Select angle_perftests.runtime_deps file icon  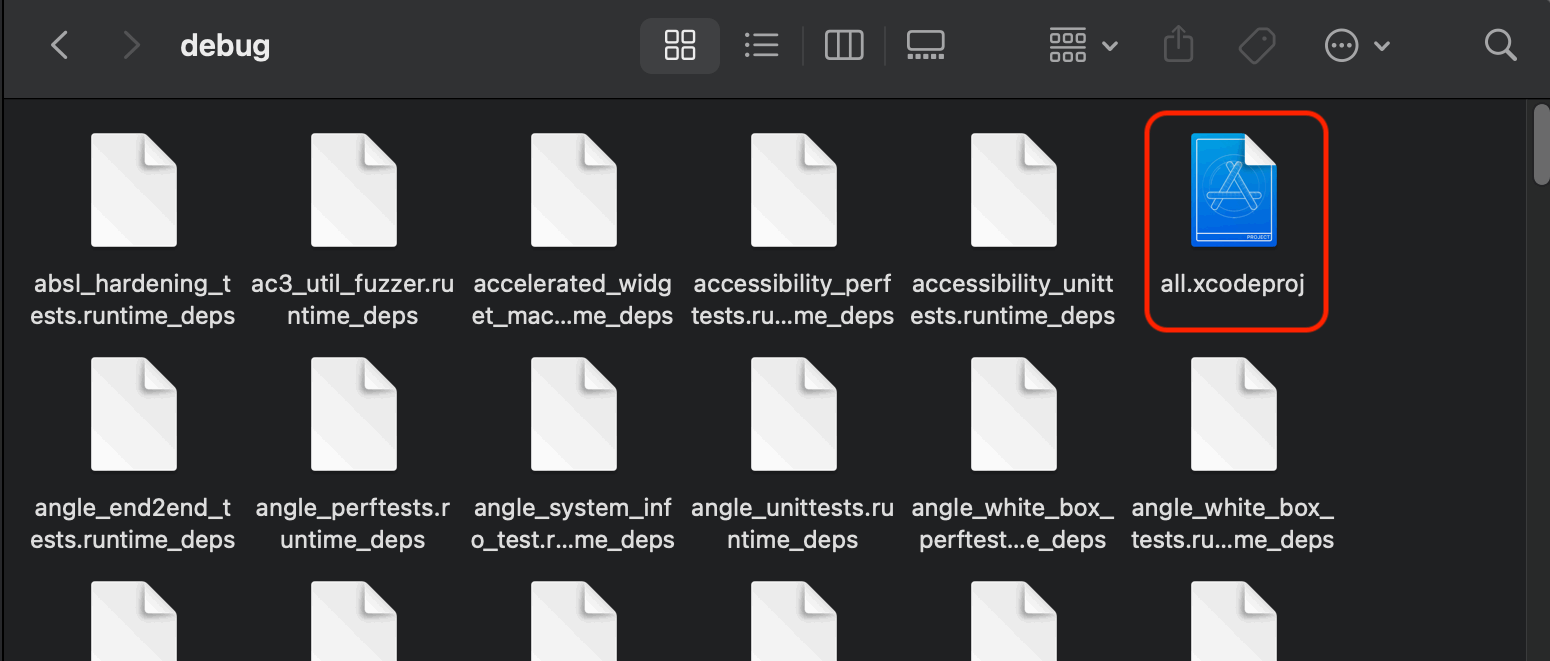(x=354, y=414)
